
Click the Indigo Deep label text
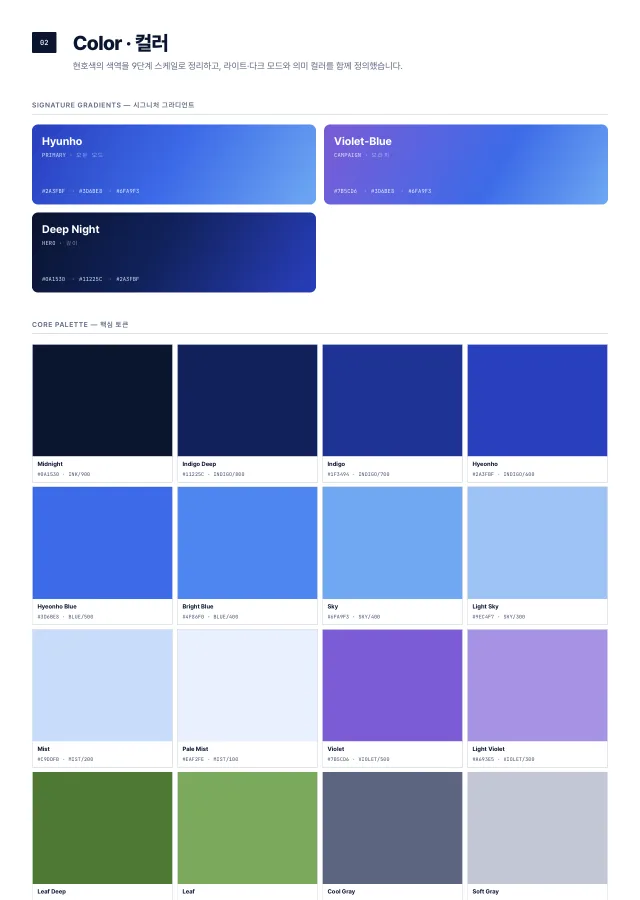pos(199,464)
